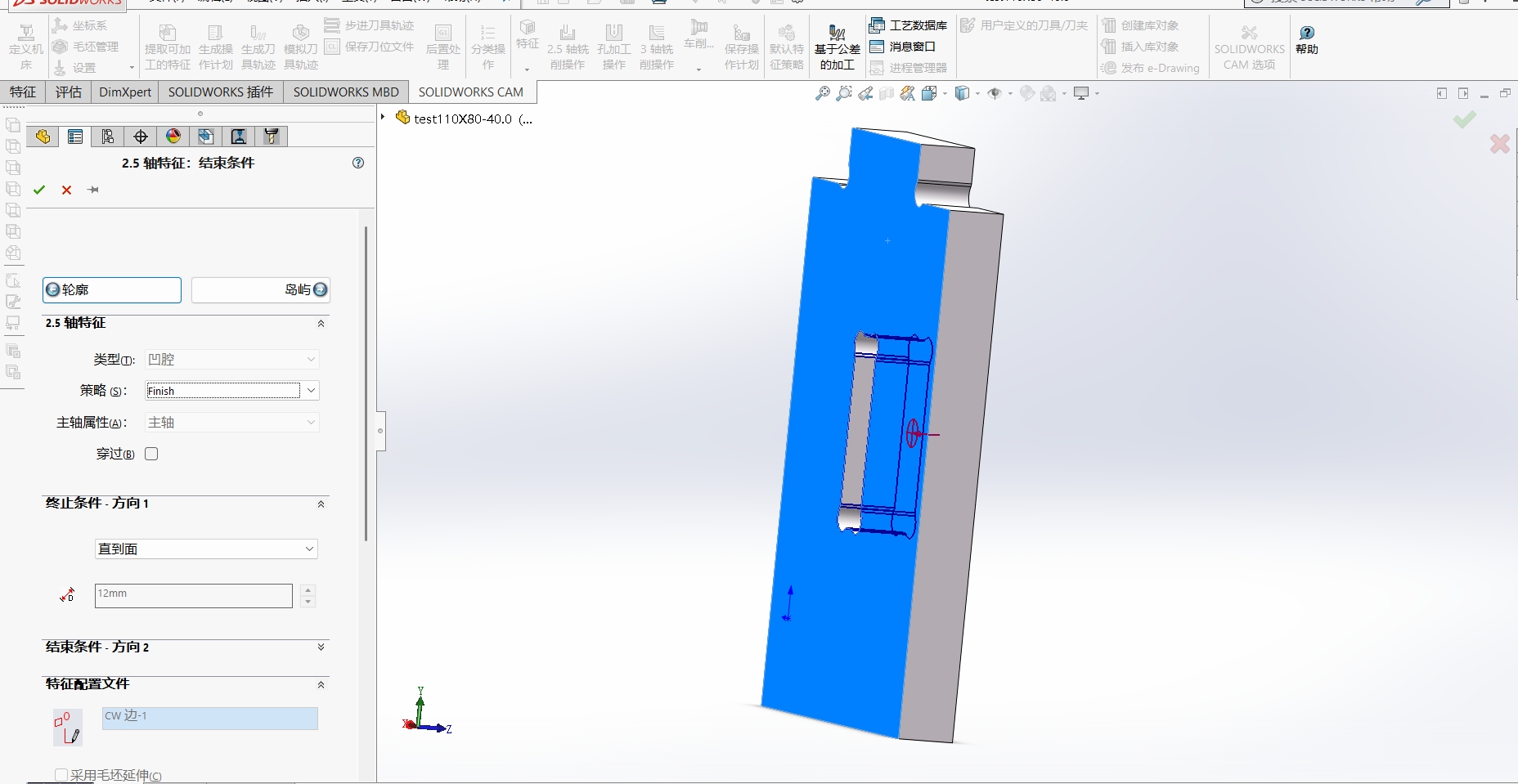This screenshot has width=1518, height=784.
Task: Click the Previous View icon
Action: pos(865,94)
